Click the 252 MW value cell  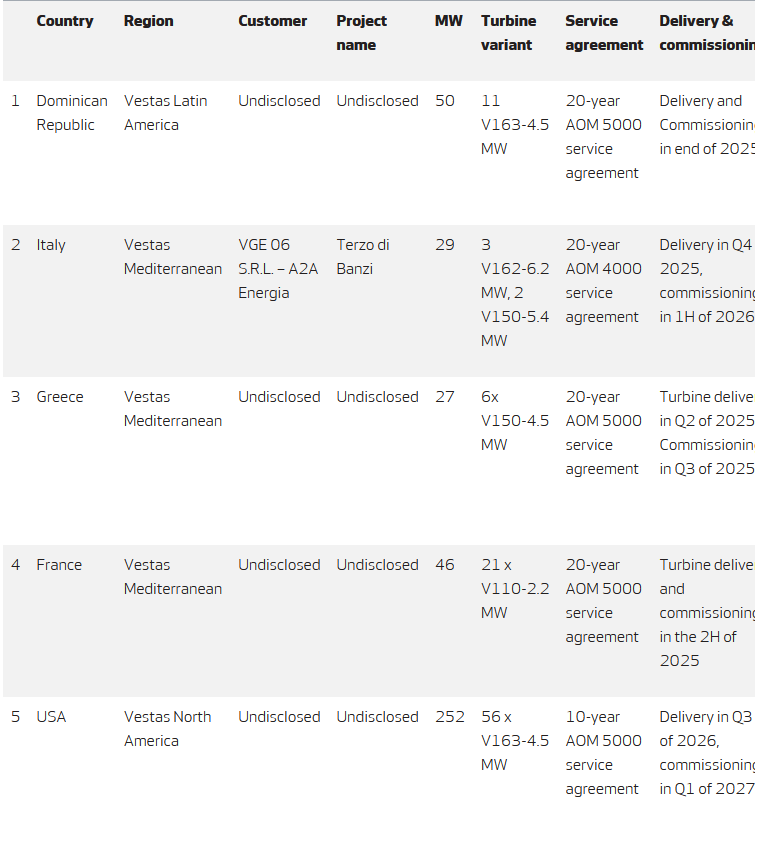[450, 717]
